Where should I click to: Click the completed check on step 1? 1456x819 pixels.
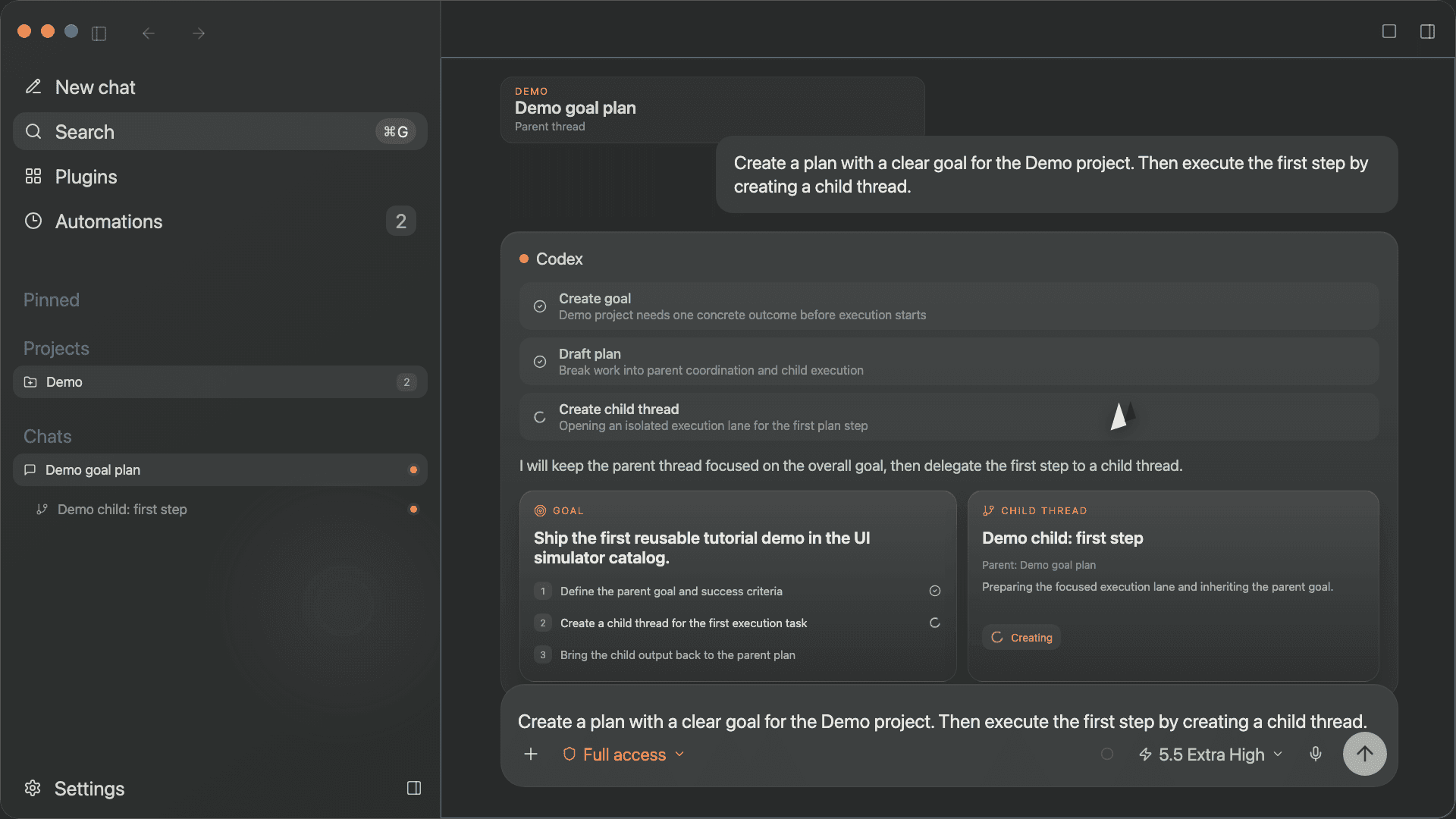(x=935, y=591)
